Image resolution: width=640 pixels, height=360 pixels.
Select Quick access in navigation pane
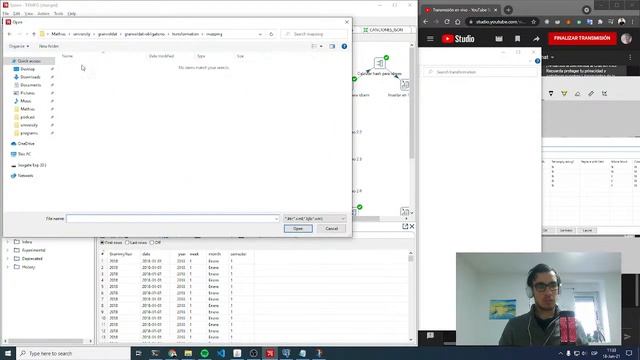[x=29, y=61]
